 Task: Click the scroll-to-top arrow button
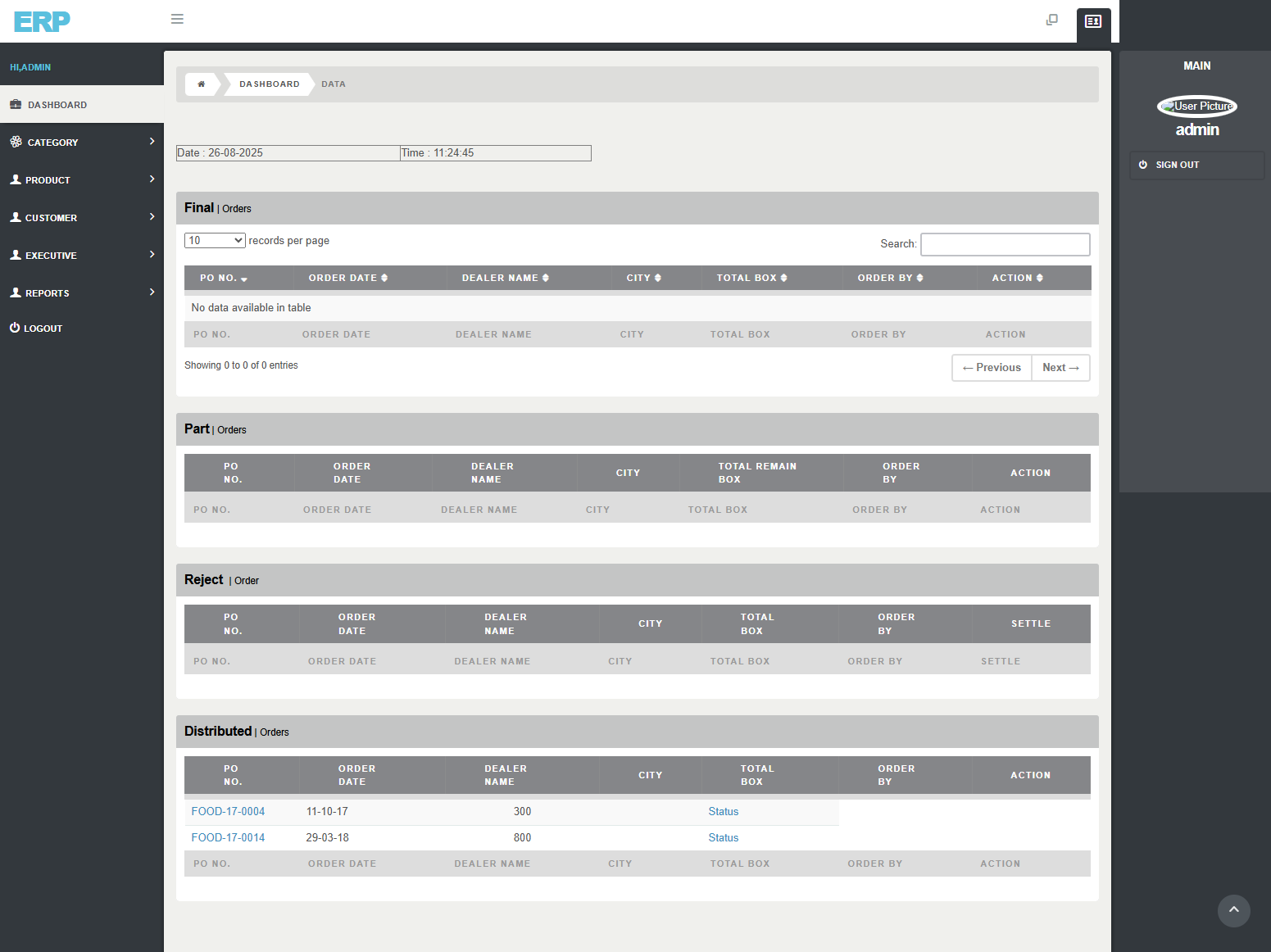(x=1233, y=910)
